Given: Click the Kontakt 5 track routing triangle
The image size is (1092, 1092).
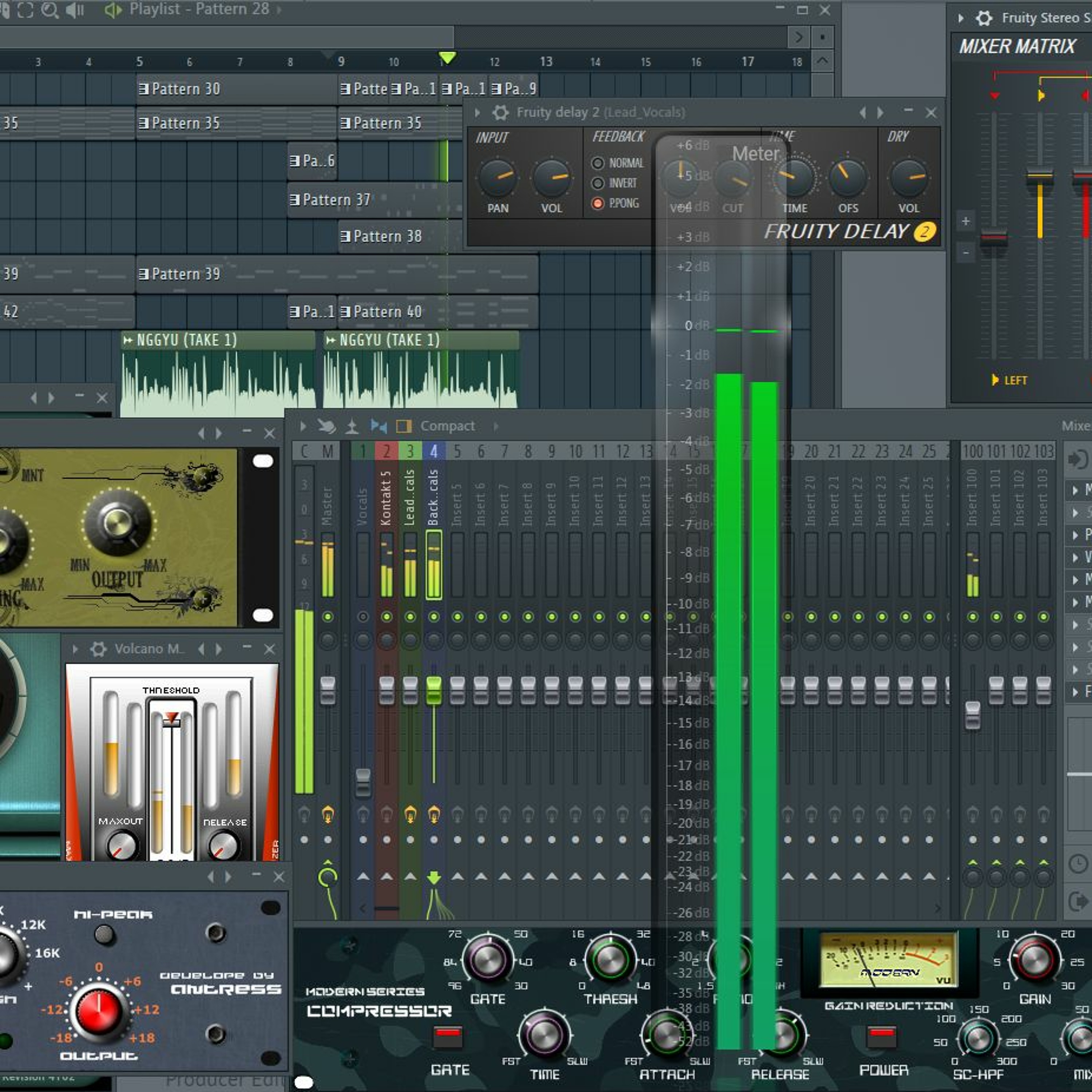Looking at the screenshot, I should coord(387,877).
